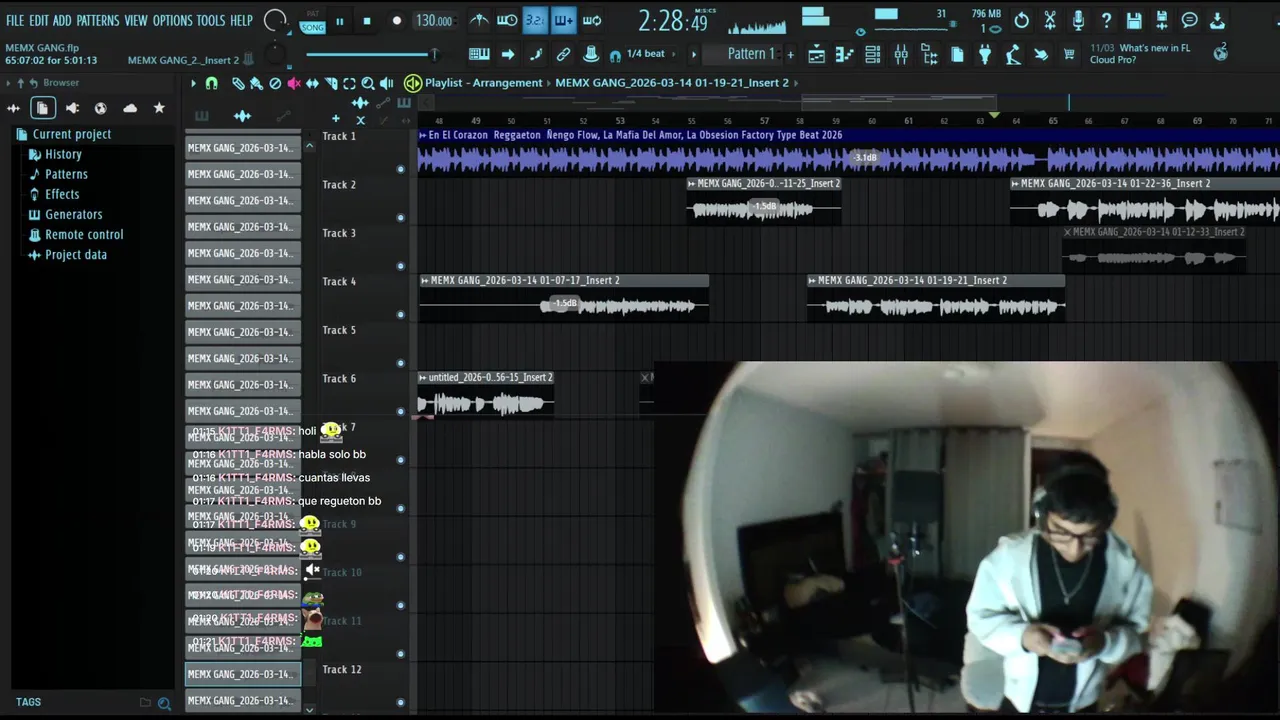Select the playlist Zoom magnifier tool
Screen dimensions: 1280x720
pos(367,83)
